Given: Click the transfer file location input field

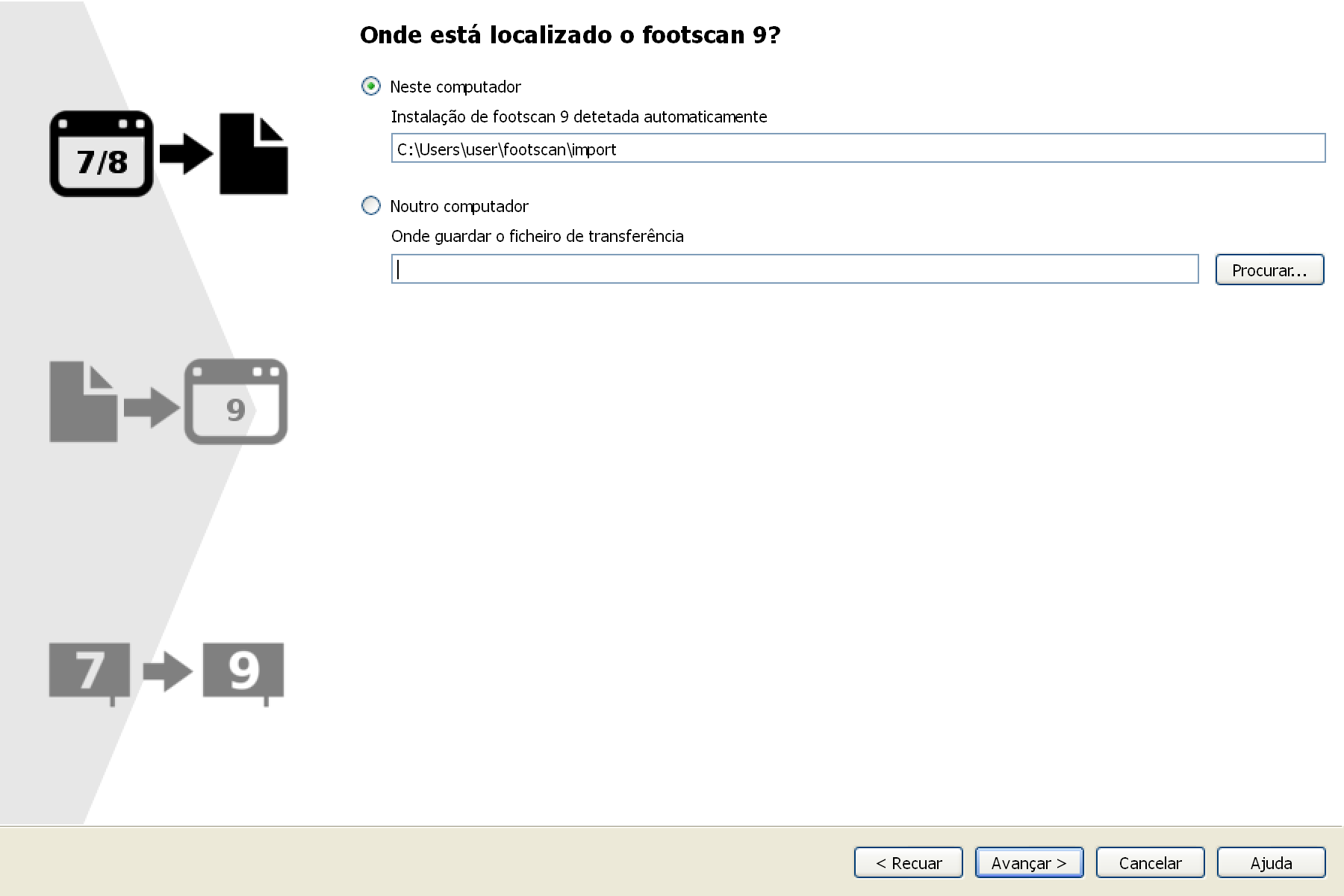Looking at the screenshot, I should [x=794, y=269].
